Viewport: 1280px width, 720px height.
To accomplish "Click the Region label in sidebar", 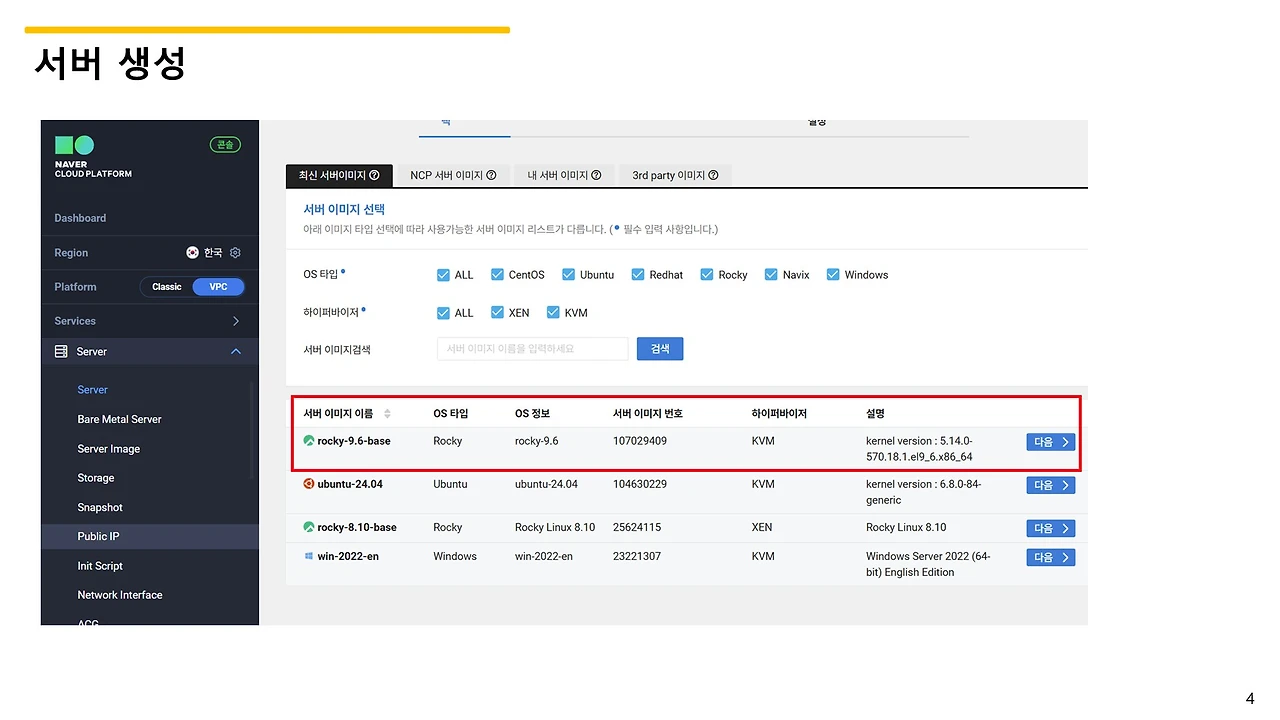I will [x=71, y=253].
